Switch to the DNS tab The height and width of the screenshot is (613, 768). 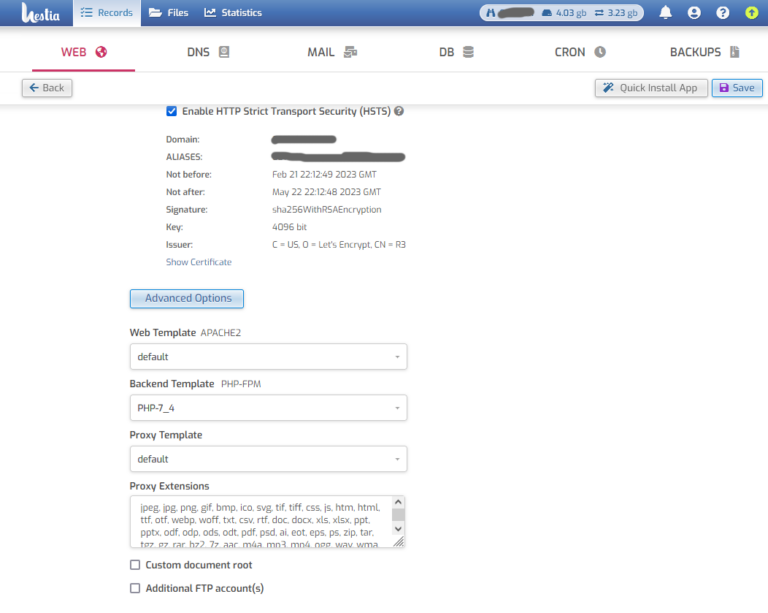208,52
